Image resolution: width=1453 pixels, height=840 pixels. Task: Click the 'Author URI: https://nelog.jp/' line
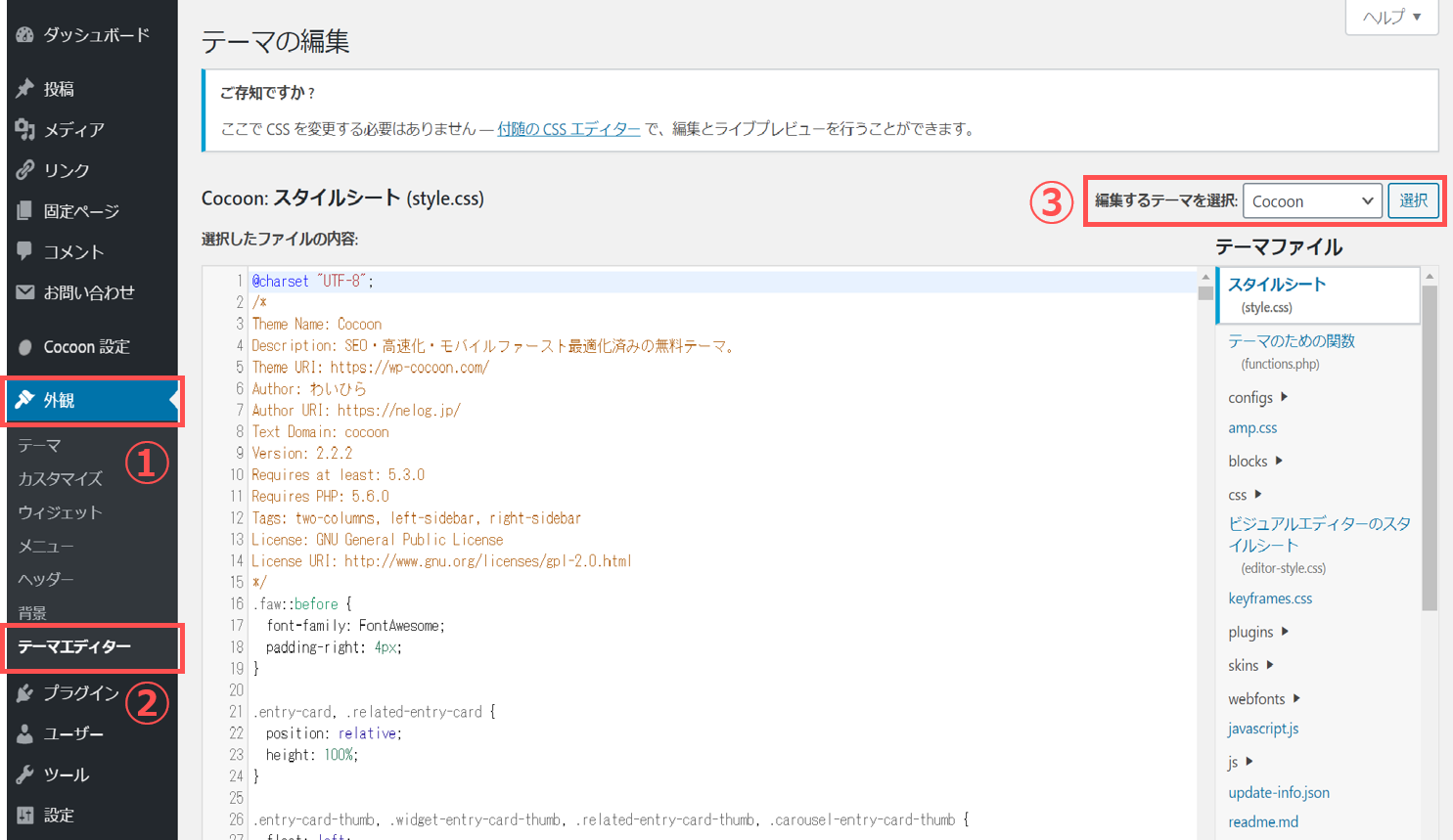(x=356, y=410)
